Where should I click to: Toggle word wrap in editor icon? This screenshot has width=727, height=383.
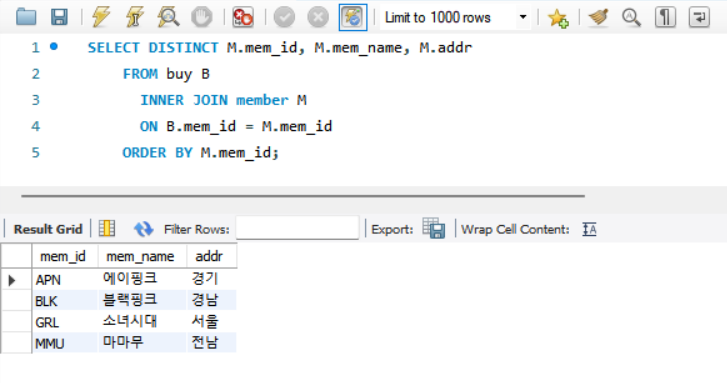[x=699, y=18]
